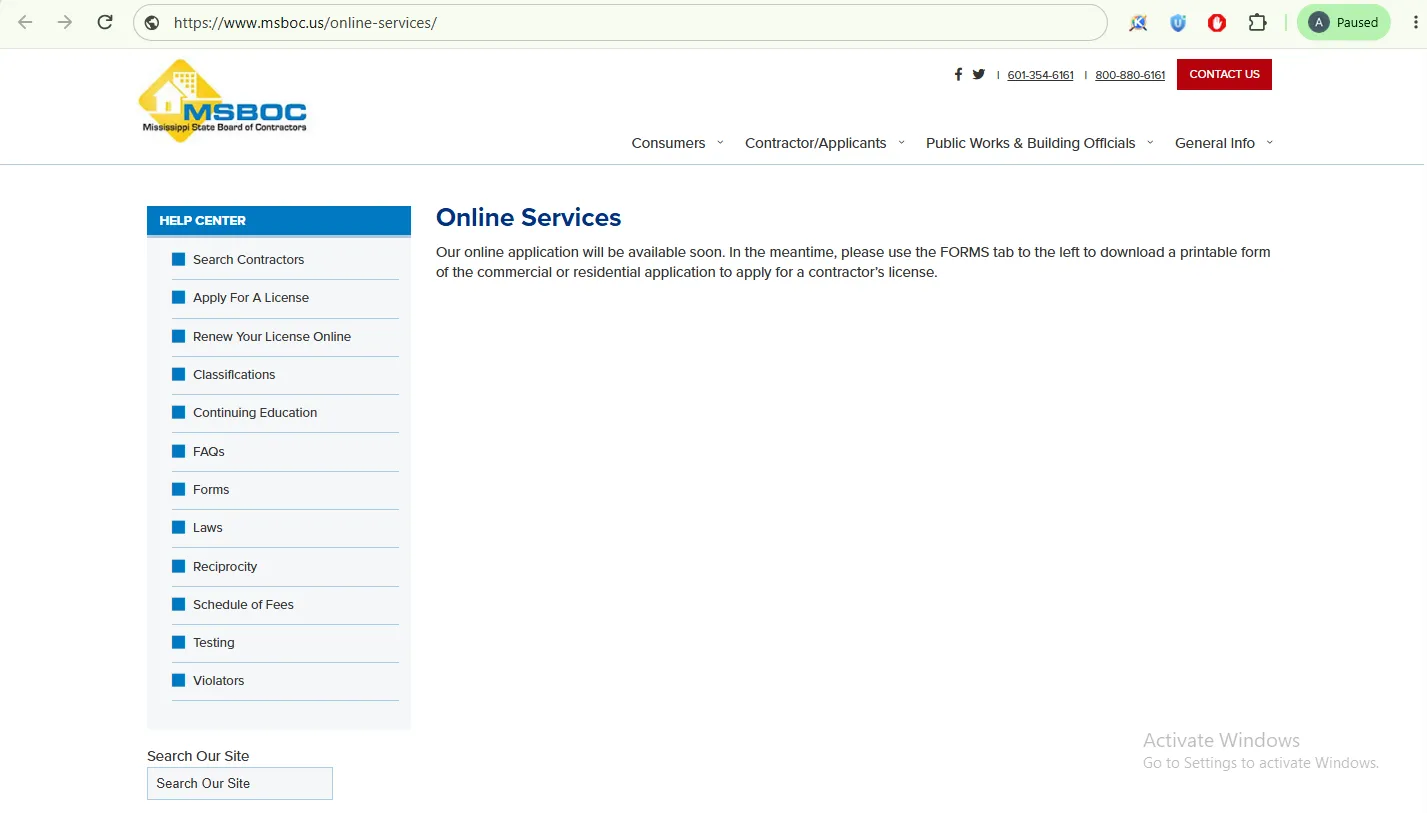Click the red stop-hand extension icon
The width and height of the screenshot is (1427, 813).
[x=1217, y=22]
